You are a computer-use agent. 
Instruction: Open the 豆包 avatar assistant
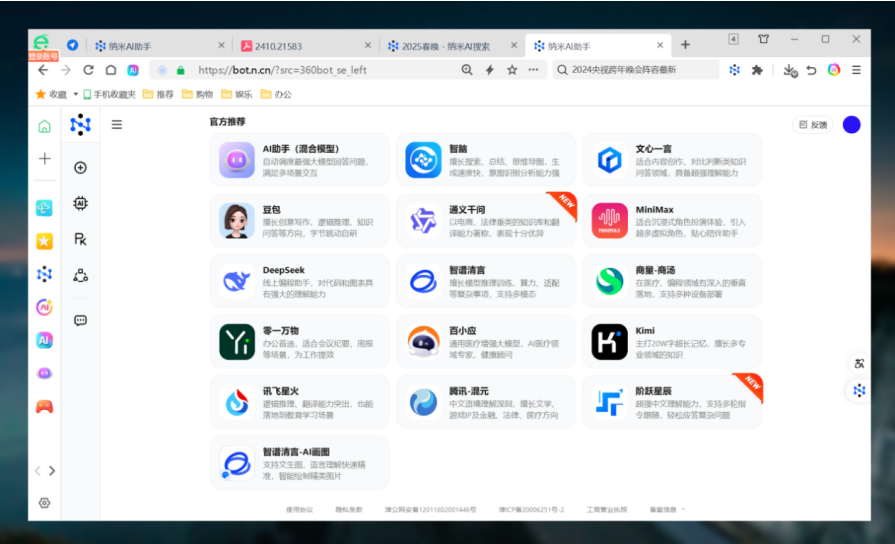pos(237,220)
